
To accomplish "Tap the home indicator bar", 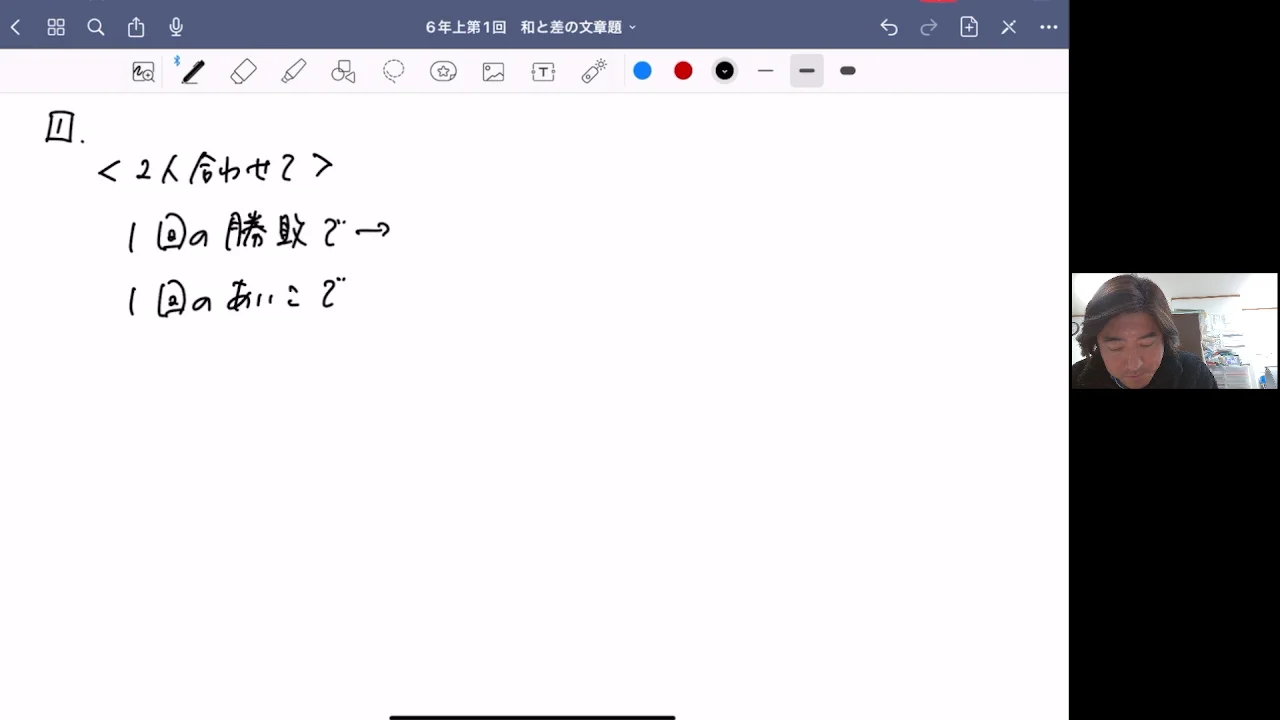I will tap(532, 716).
